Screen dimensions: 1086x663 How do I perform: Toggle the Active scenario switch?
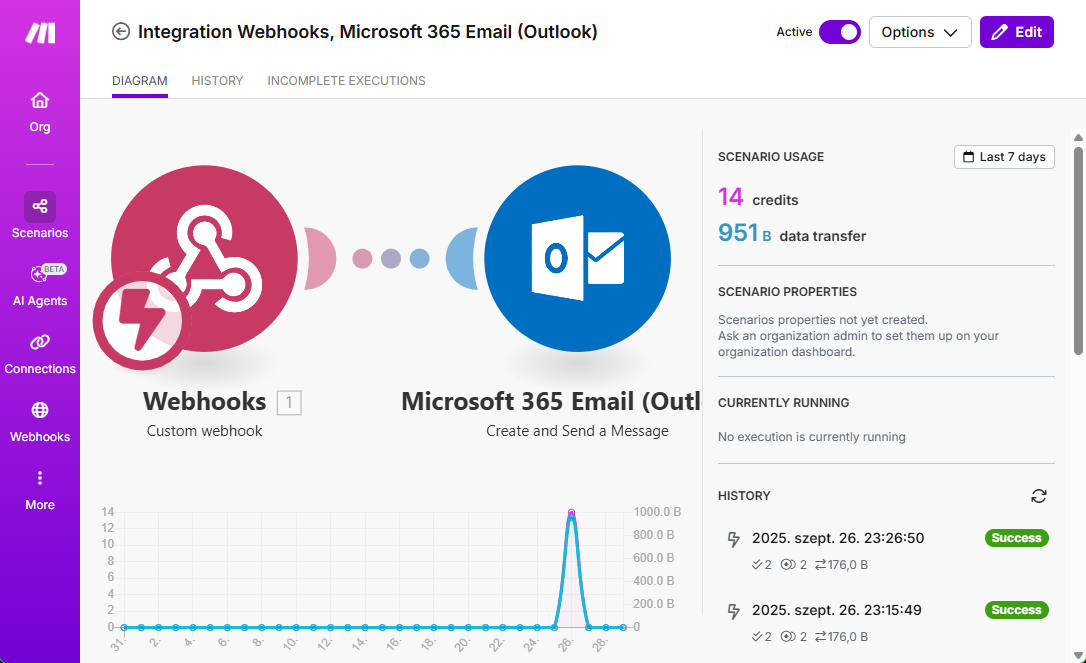click(x=839, y=32)
